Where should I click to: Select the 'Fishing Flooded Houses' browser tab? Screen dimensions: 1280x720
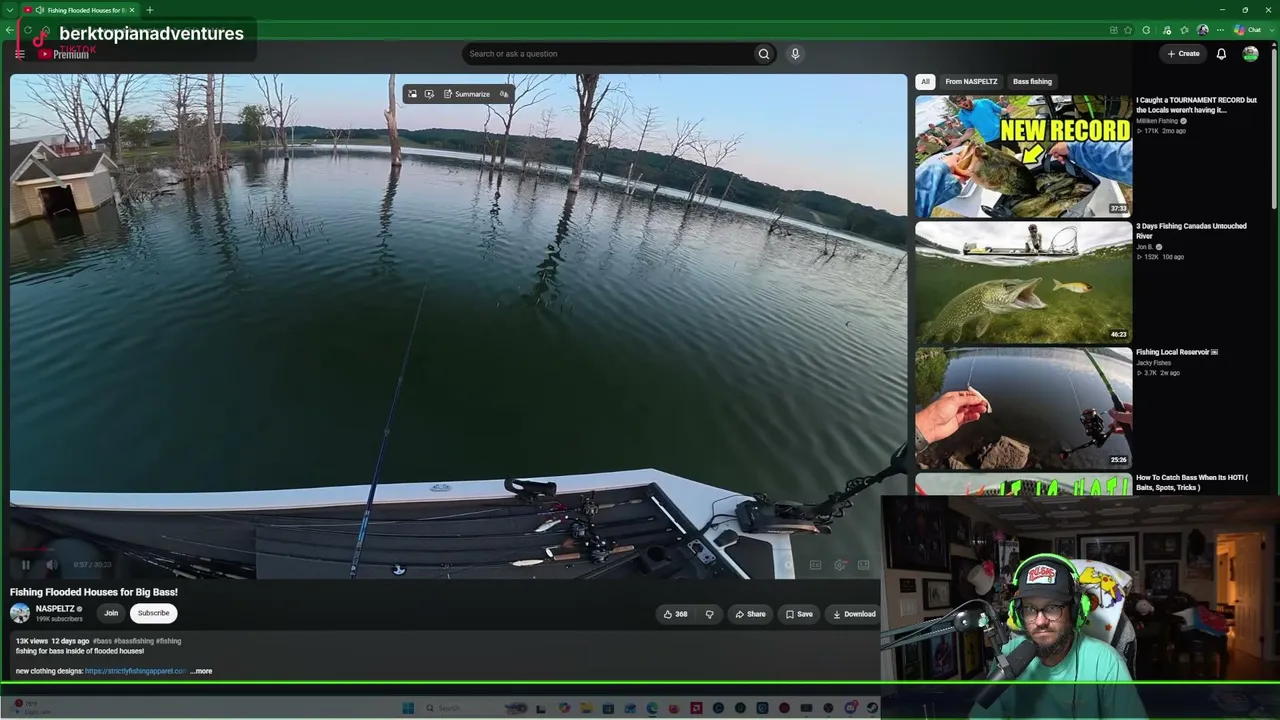pyautogui.click(x=80, y=10)
